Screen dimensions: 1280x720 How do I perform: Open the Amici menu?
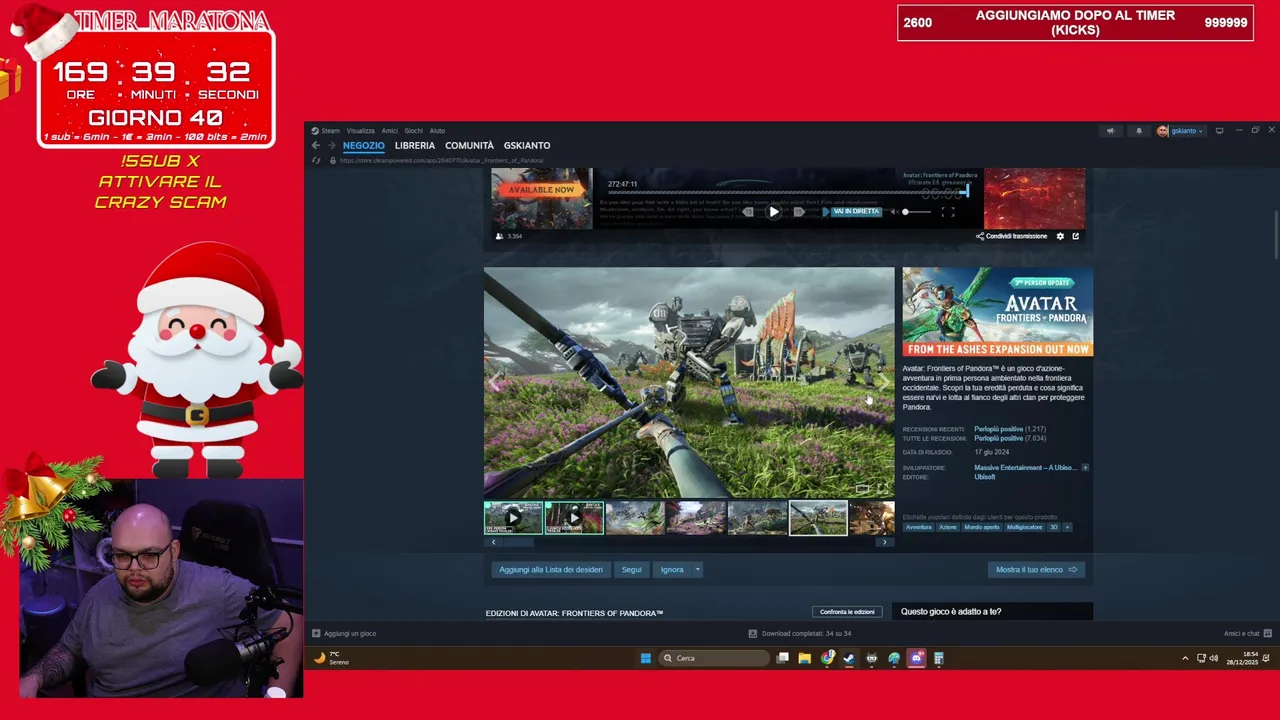tap(389, 130)
